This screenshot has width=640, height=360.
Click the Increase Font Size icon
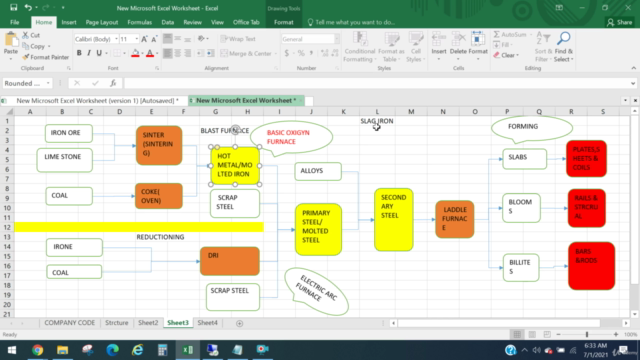(x=144, y=39)
